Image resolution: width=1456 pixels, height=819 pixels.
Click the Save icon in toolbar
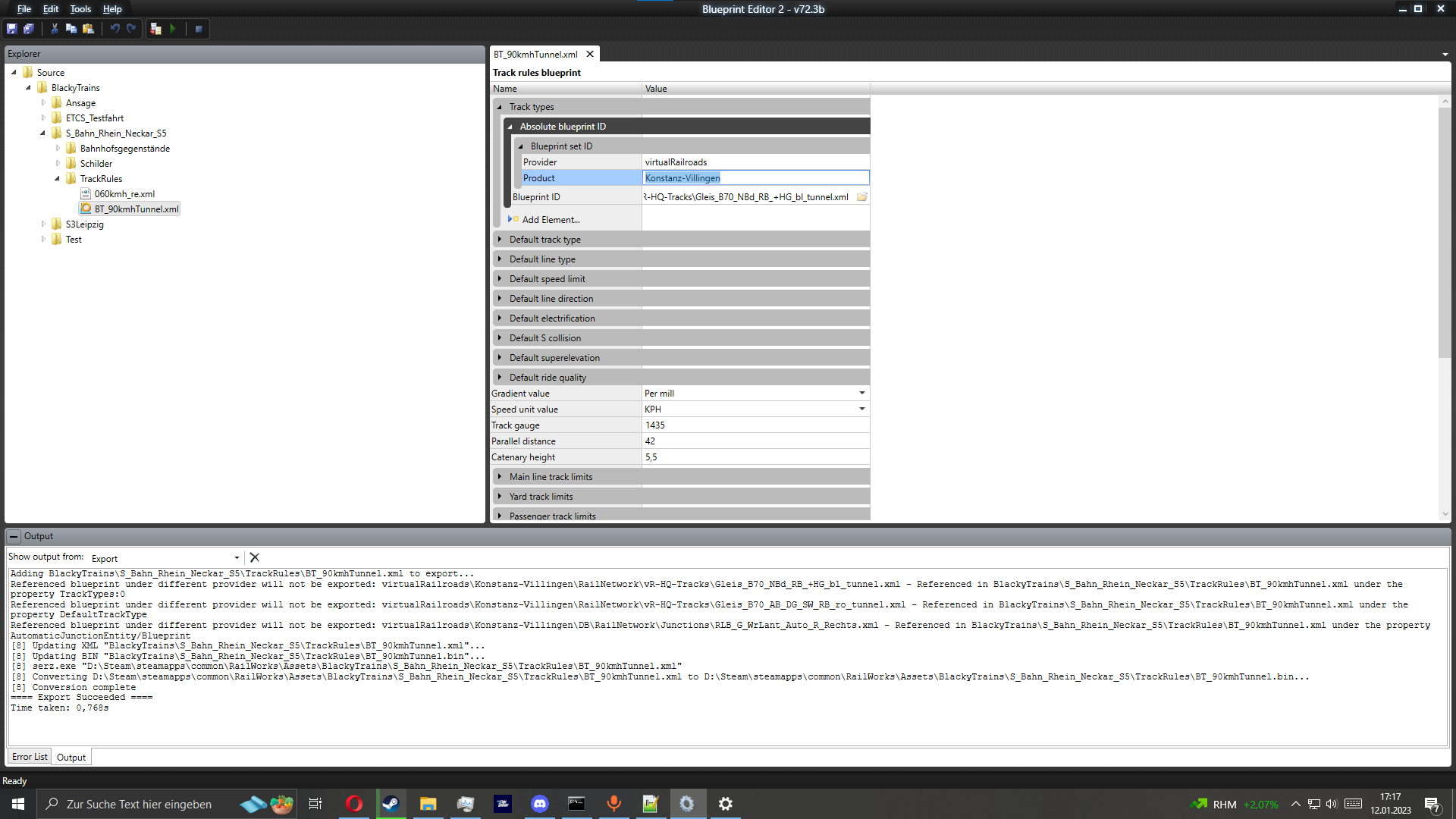click(12, 29)
